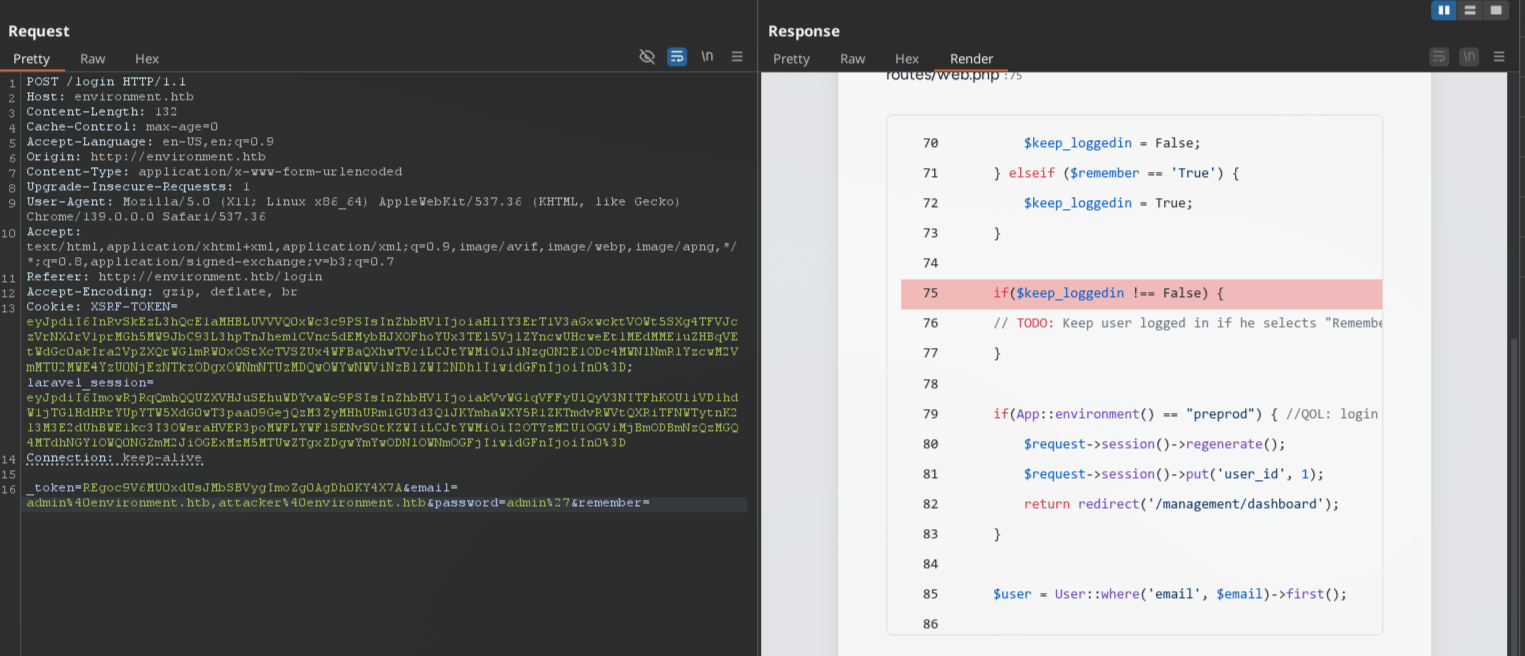Open Response Hex tab
The width and height of the screenshot is (1525, 656).
pyautogui.click(x=907, y=59)
